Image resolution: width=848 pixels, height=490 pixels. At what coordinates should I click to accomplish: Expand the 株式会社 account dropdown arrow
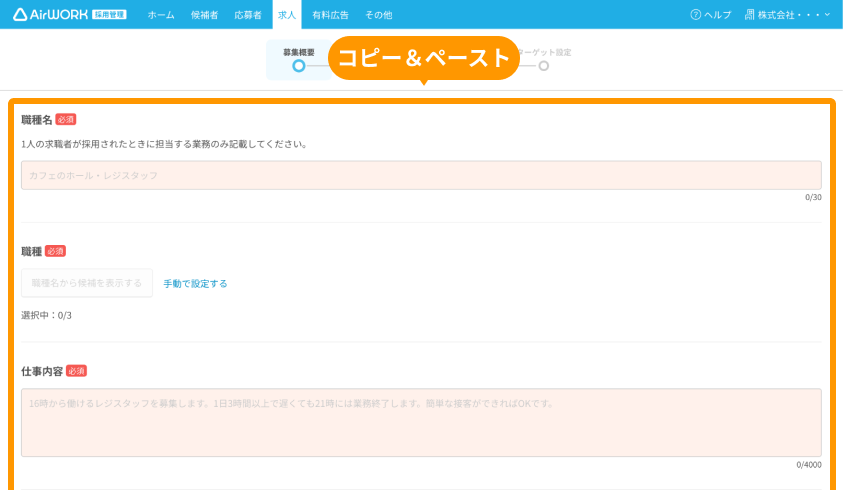(x=827, y=15)
